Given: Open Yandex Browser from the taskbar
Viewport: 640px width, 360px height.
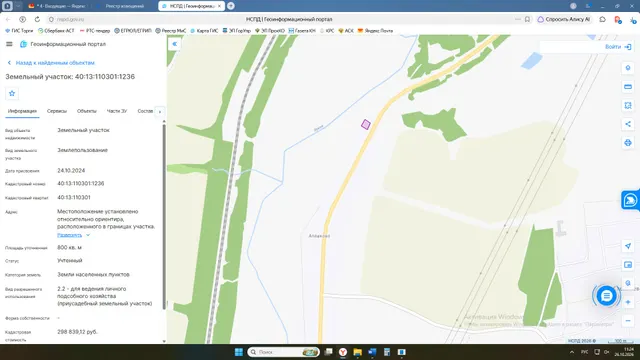Looking at the screenshot, I should [343, 352].
